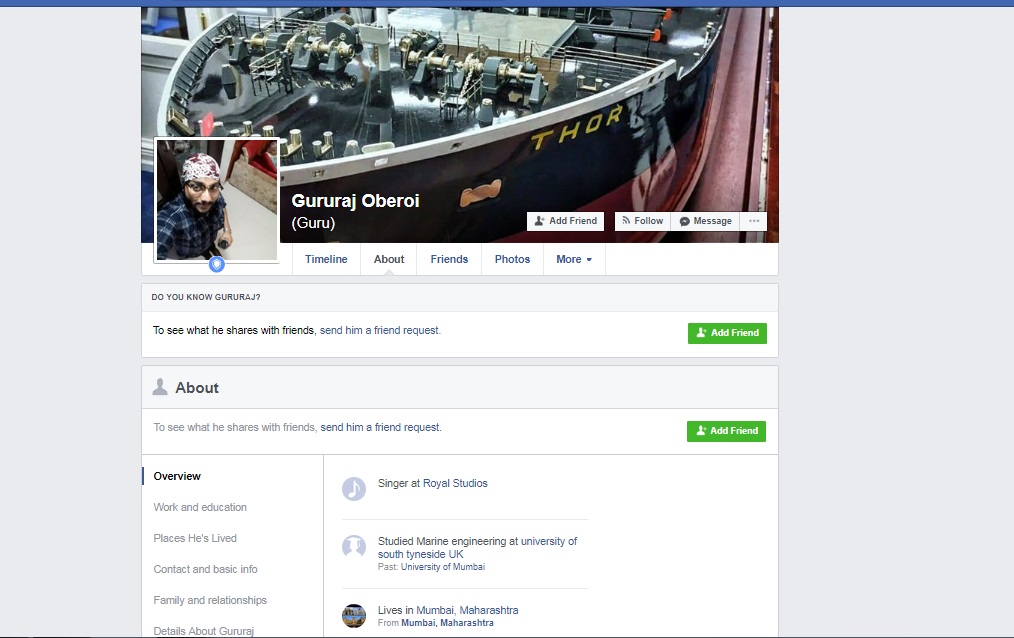Open the Friends tab
The width and height of the screenshot is (1014, 638).
click(x=449, y=259)
